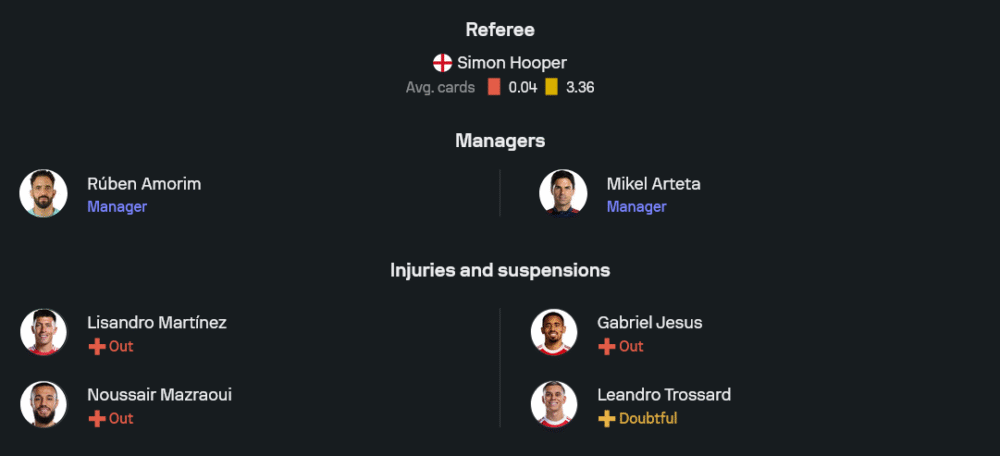1000x456 pixels.
Task: Go to Mikel Arteta's manager page
Action: 653,184
